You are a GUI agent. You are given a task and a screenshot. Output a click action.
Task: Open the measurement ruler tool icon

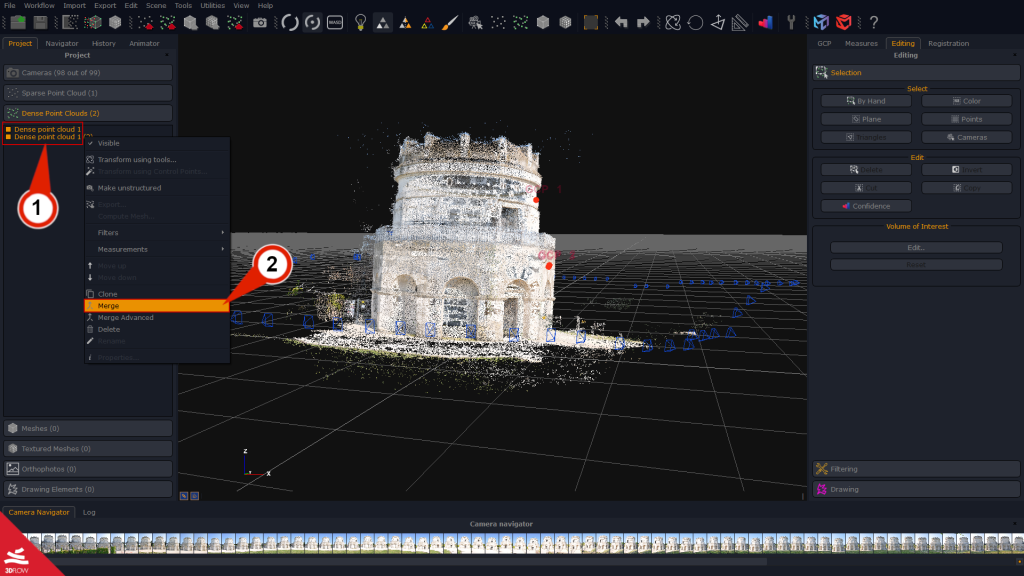click(x=739, y=21)
